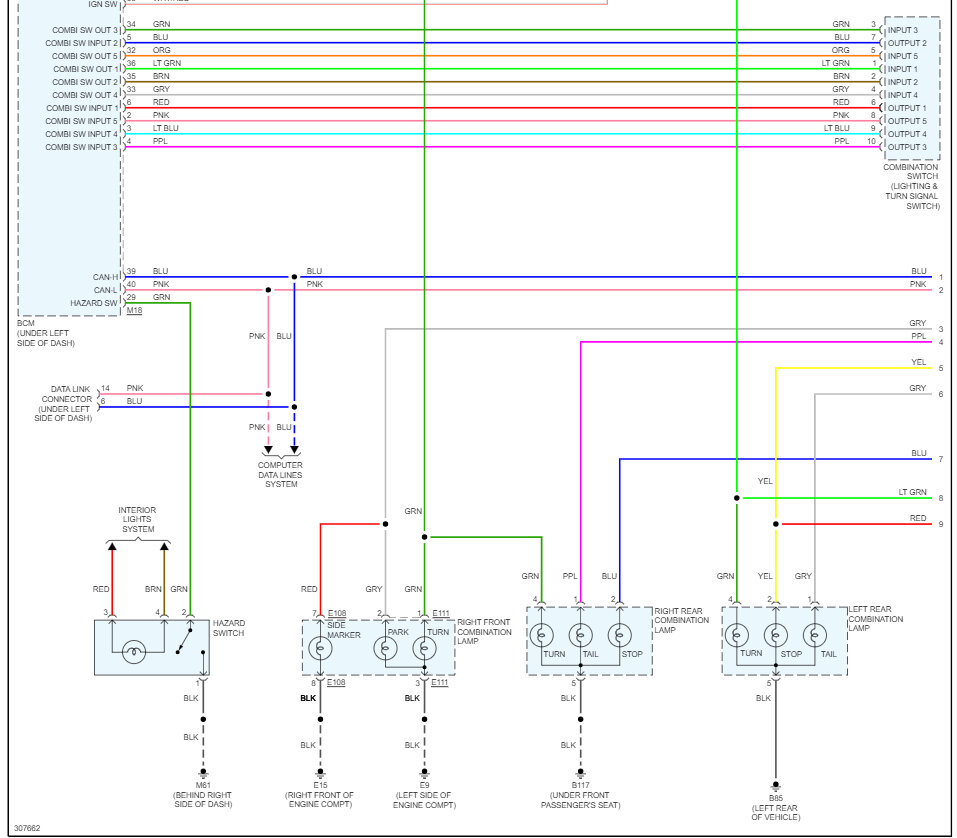Click the SIDE MARKER lamp bulb symbol
957x838 pixels.
(320, 648)
